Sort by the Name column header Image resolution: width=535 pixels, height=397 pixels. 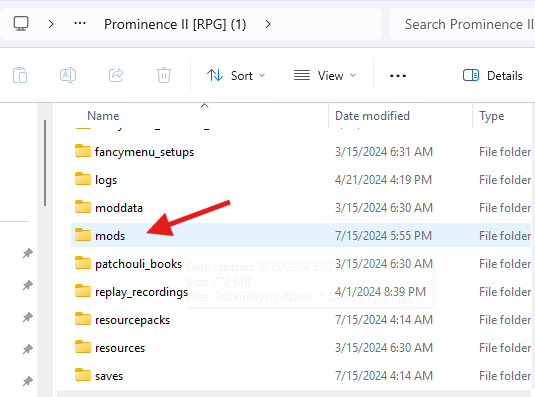pyautogui.click(x=103, y=116)
